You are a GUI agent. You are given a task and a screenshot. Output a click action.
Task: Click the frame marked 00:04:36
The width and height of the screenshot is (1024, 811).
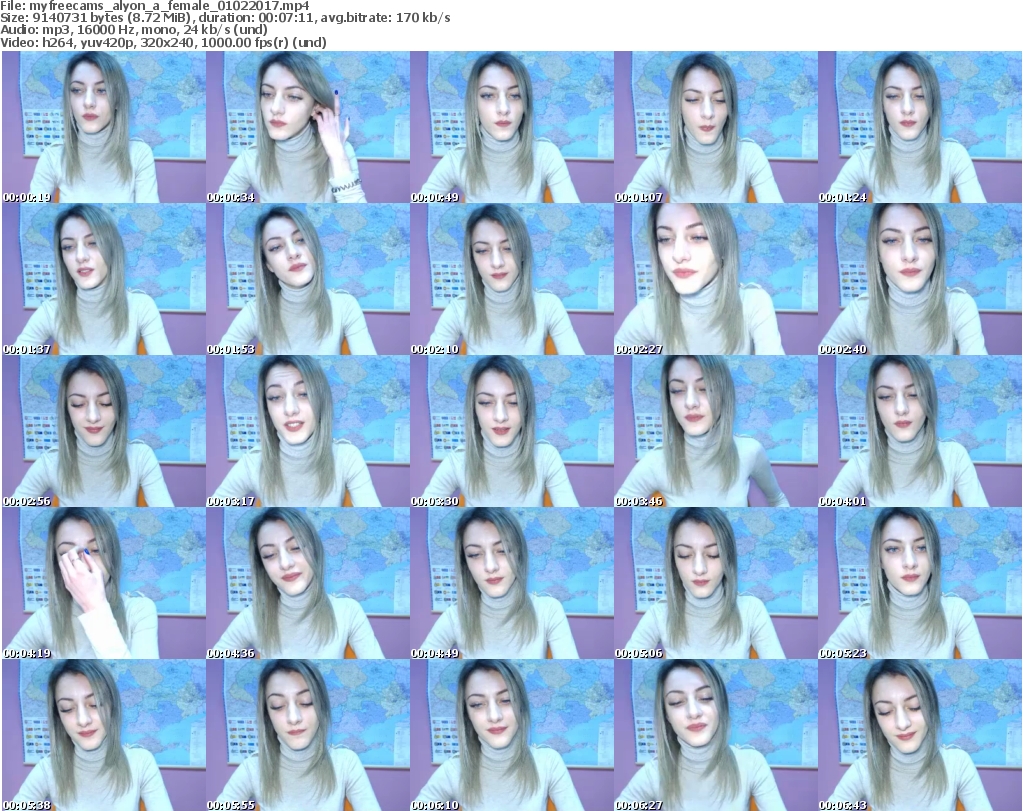(308, 584)
